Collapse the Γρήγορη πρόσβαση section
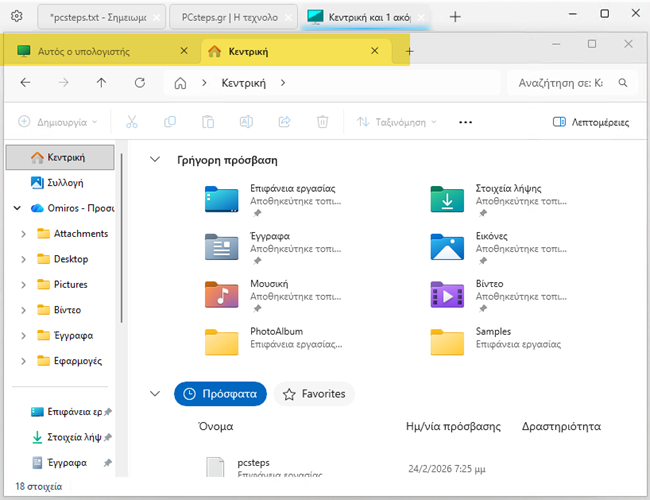 pos(155,160)
